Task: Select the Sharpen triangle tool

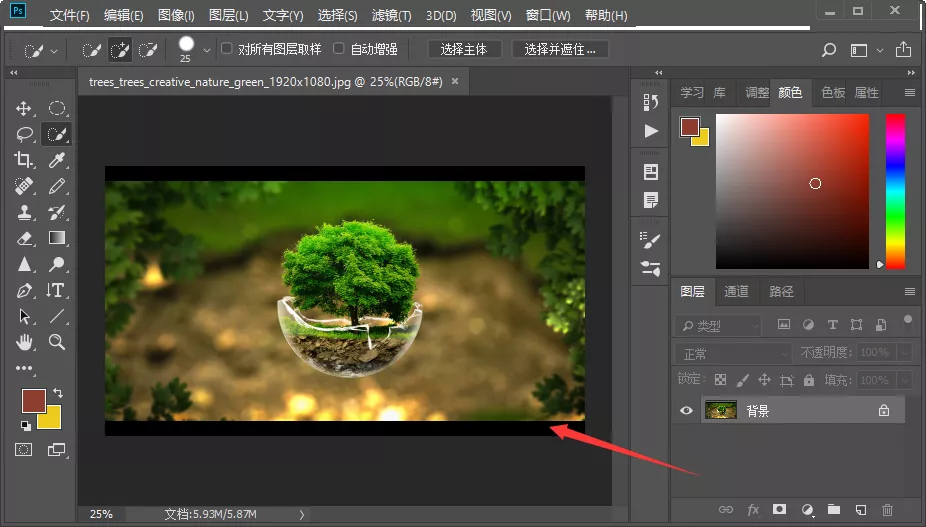Action: tap(24, 264)
